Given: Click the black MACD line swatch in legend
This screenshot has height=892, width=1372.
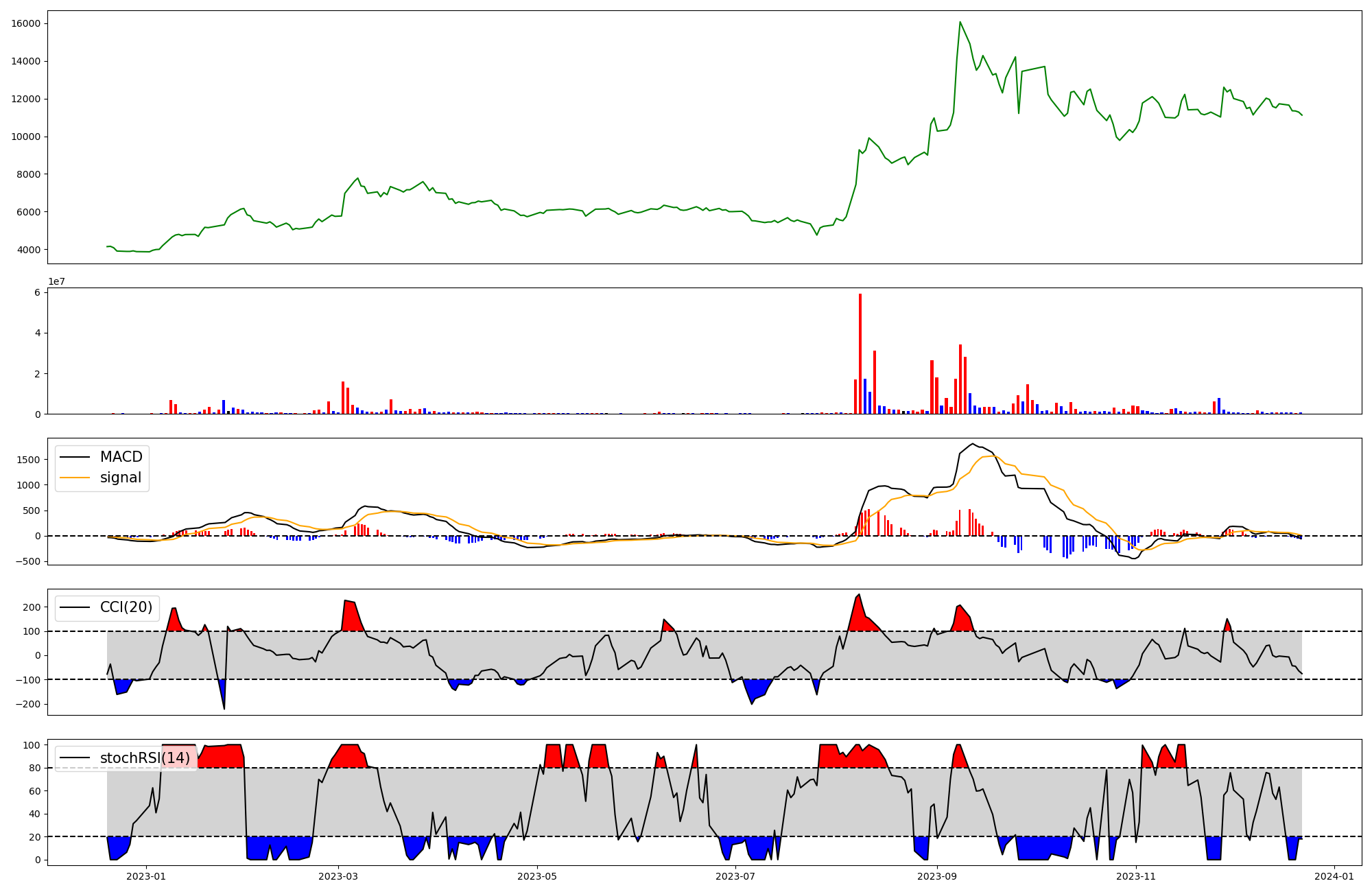Looking at the screenshot, I should coord(75,457).
